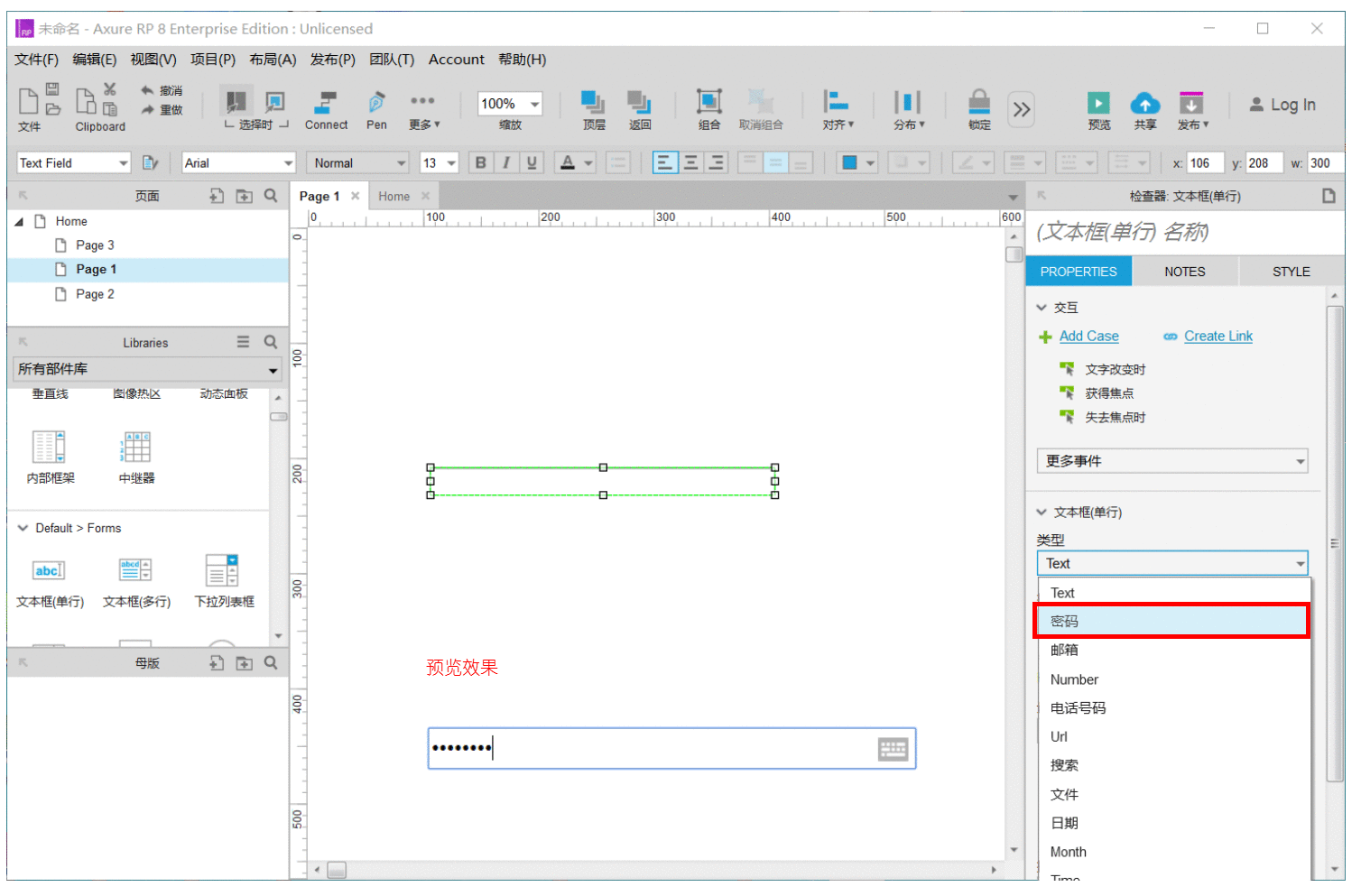Toggle bold formatting
This screenshot has width=1361, height=896.
pyautogui.click(x=481, y=162)
